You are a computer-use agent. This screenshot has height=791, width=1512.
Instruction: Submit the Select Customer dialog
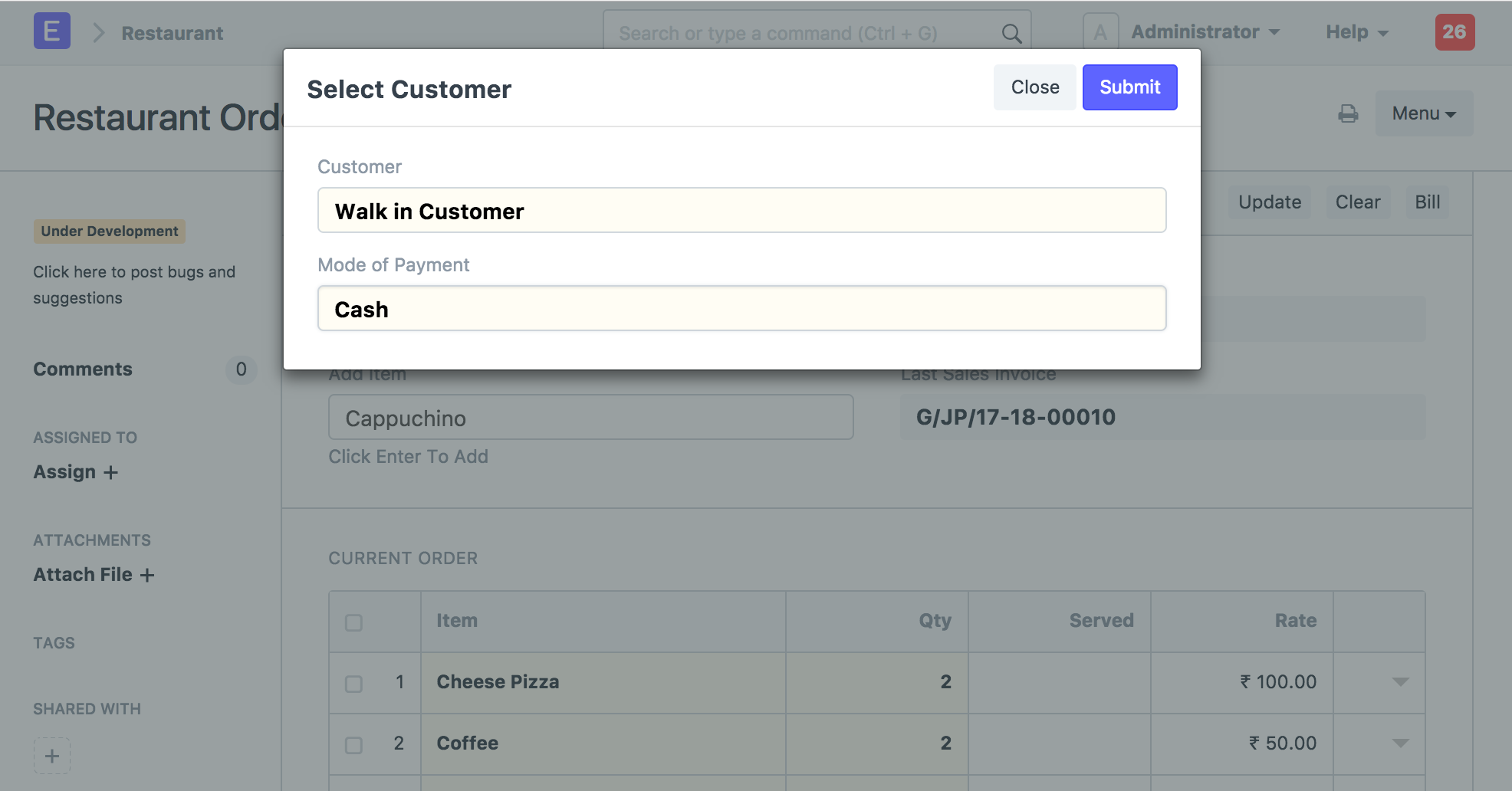tap(1129, 87)
